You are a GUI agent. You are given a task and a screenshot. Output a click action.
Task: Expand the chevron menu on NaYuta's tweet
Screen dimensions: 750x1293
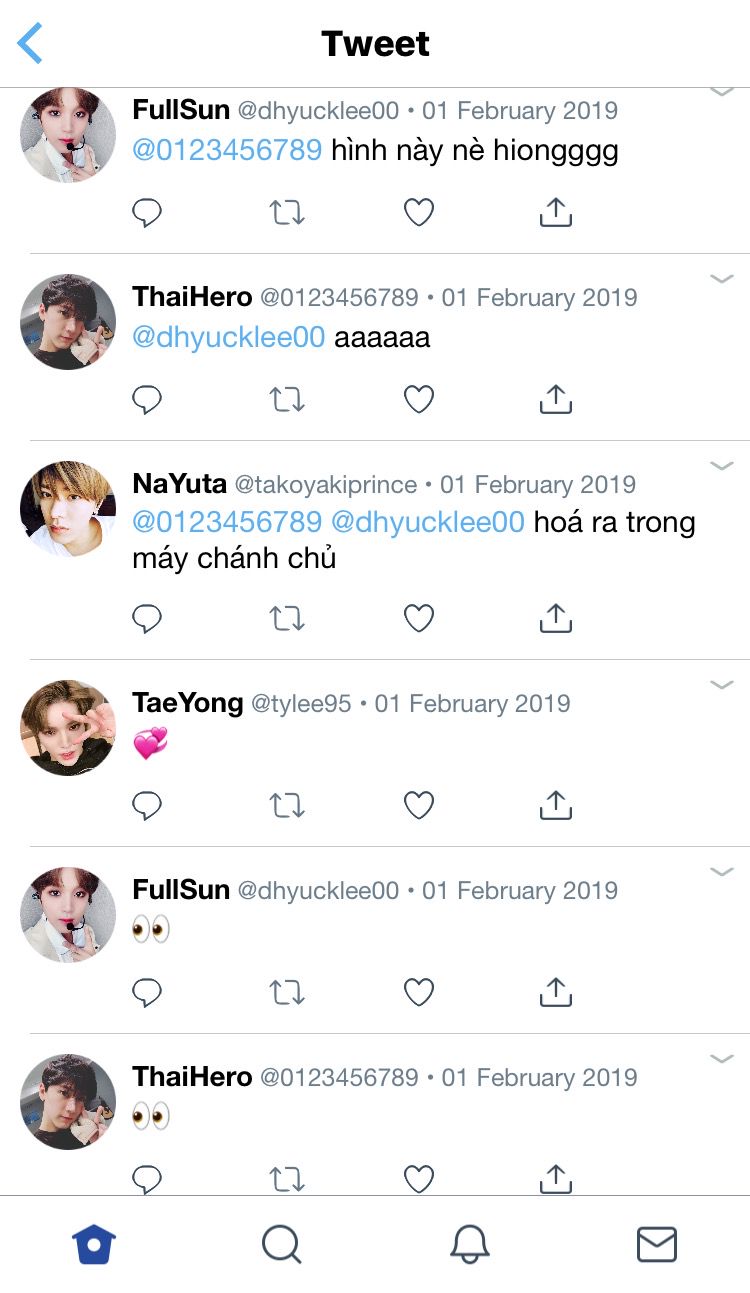click(x=722, y=466)
